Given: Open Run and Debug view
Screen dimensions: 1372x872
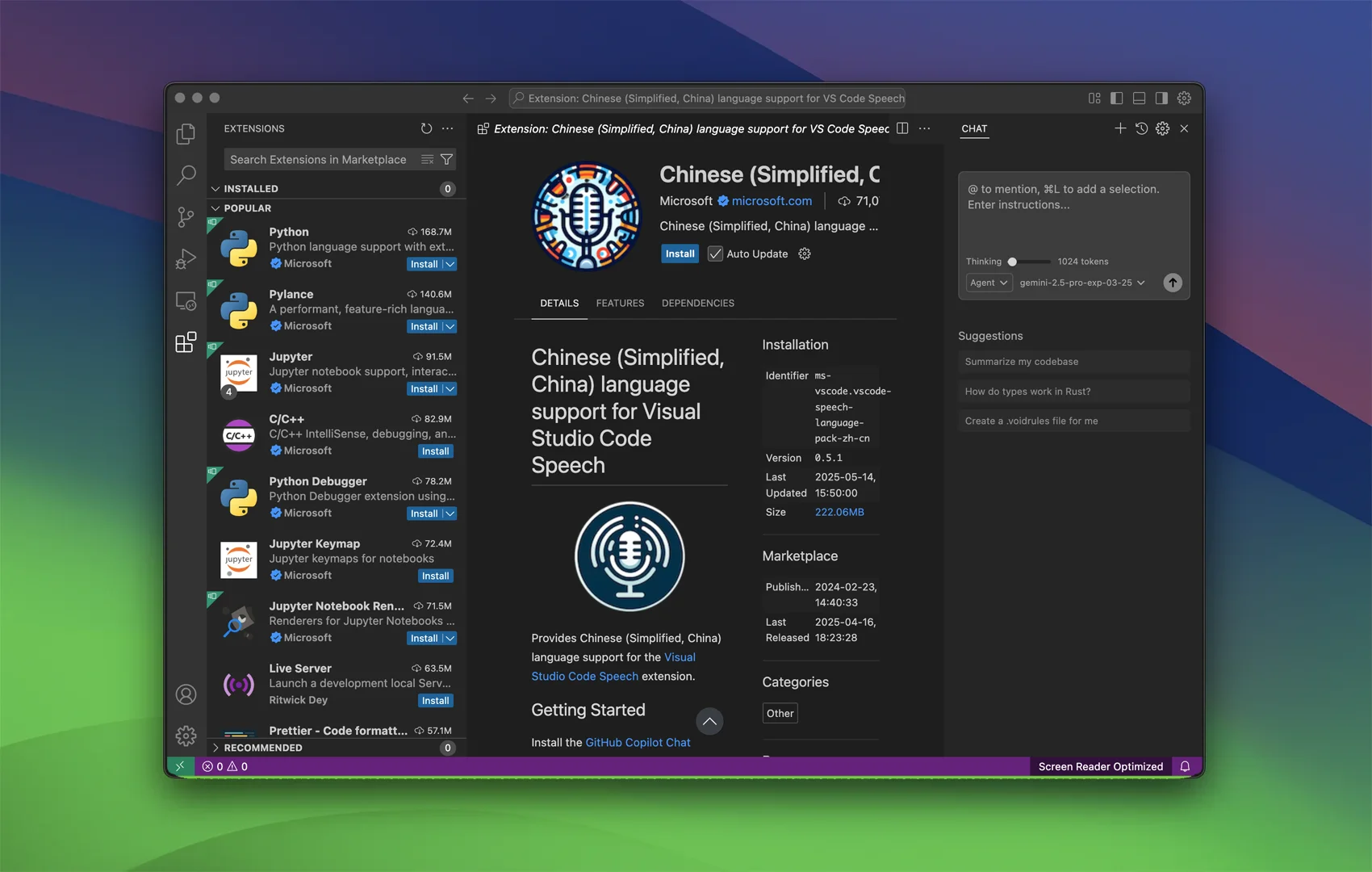Looking at the screenshot, I should (x=186, y=258).
